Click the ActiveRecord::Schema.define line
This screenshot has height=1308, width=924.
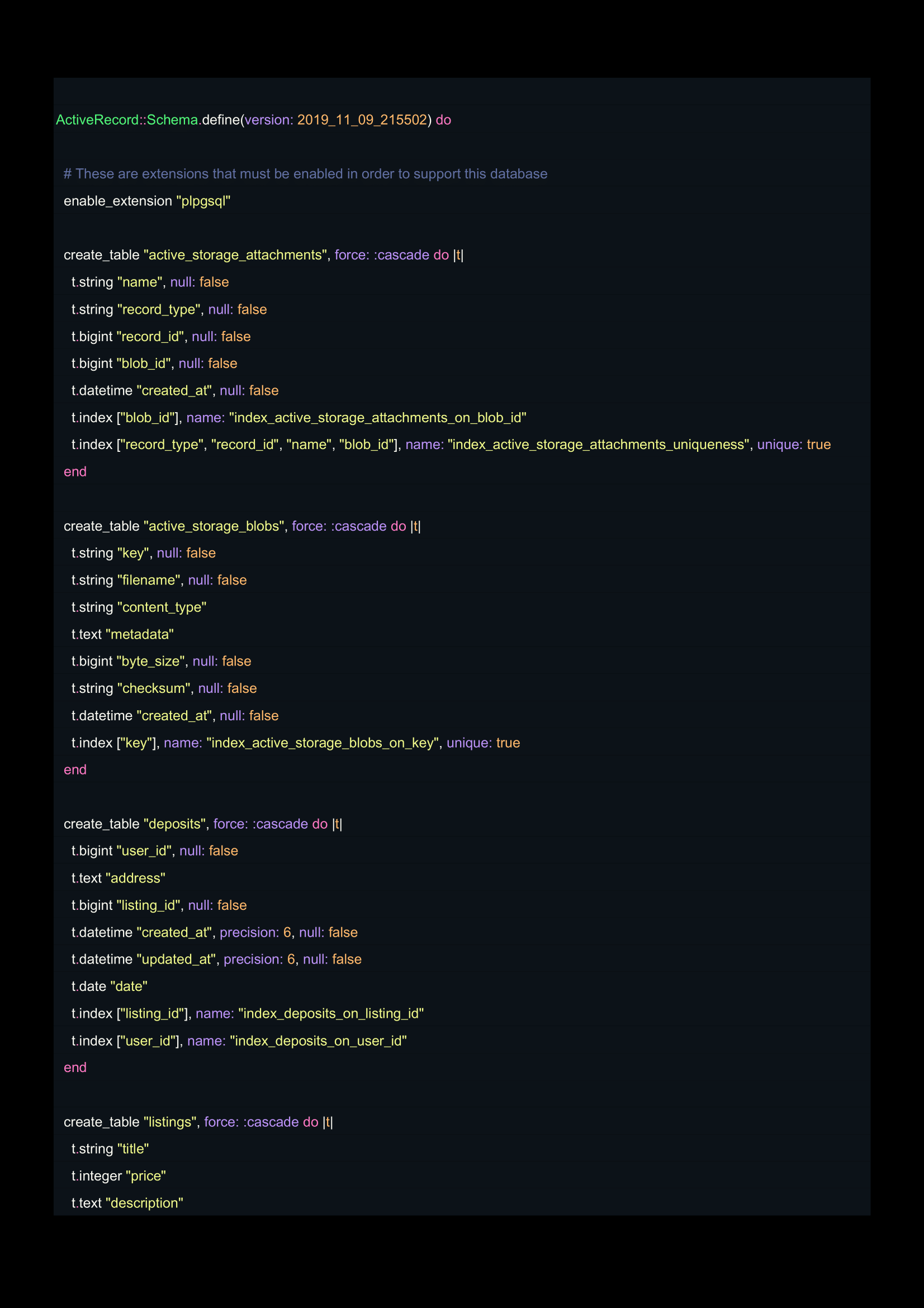(253, 120)
